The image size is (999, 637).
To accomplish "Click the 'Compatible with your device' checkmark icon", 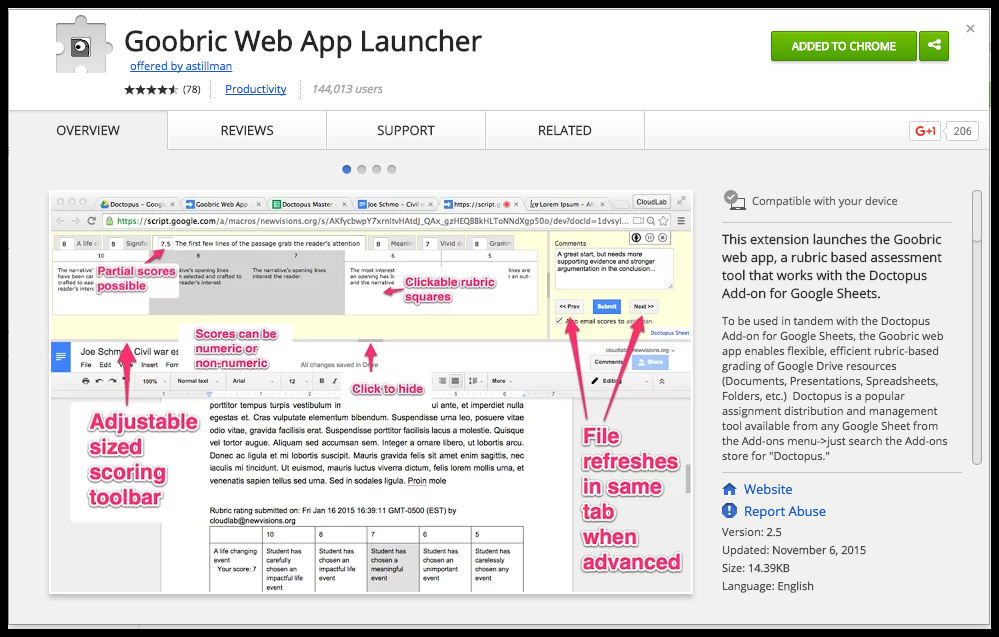I will (x=734, y=200).
